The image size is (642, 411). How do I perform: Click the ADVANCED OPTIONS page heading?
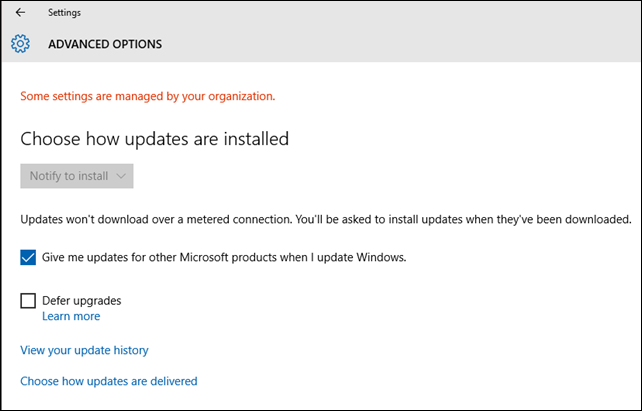pyautogui.click(x=105, y=44)
